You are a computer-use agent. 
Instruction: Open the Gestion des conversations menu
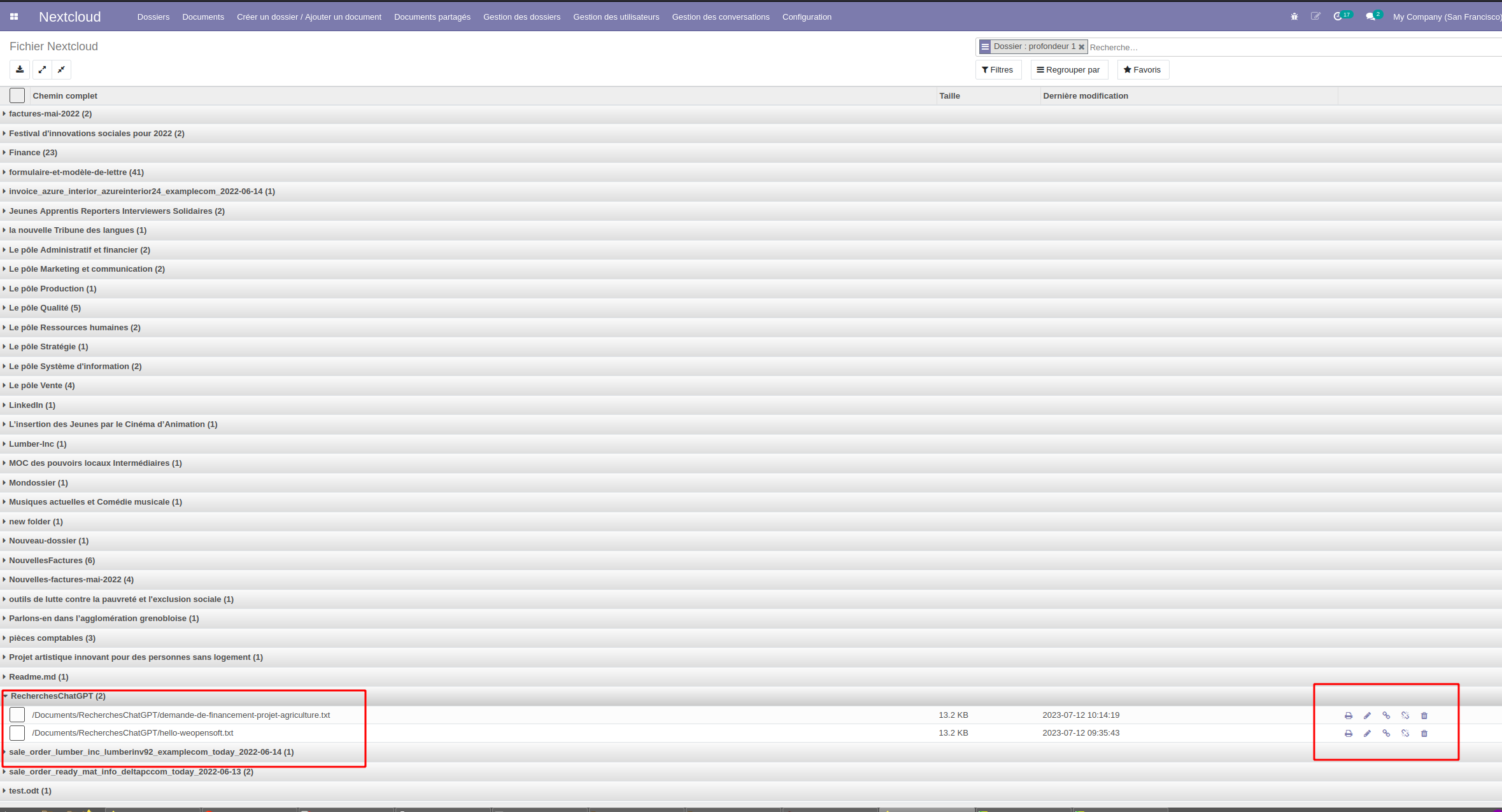pyautogui.click(x=721, y=17)
